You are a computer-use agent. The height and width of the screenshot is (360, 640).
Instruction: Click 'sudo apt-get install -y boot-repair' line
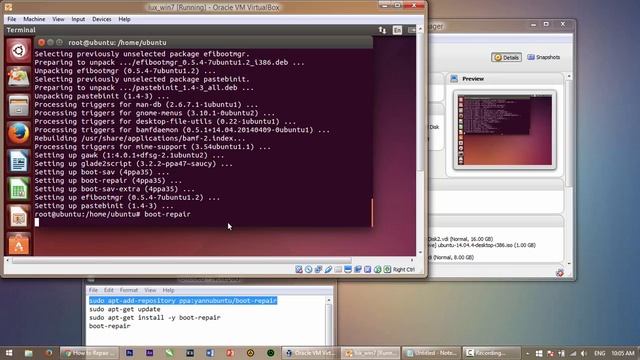pyautogui.click(x=155, y=318)
